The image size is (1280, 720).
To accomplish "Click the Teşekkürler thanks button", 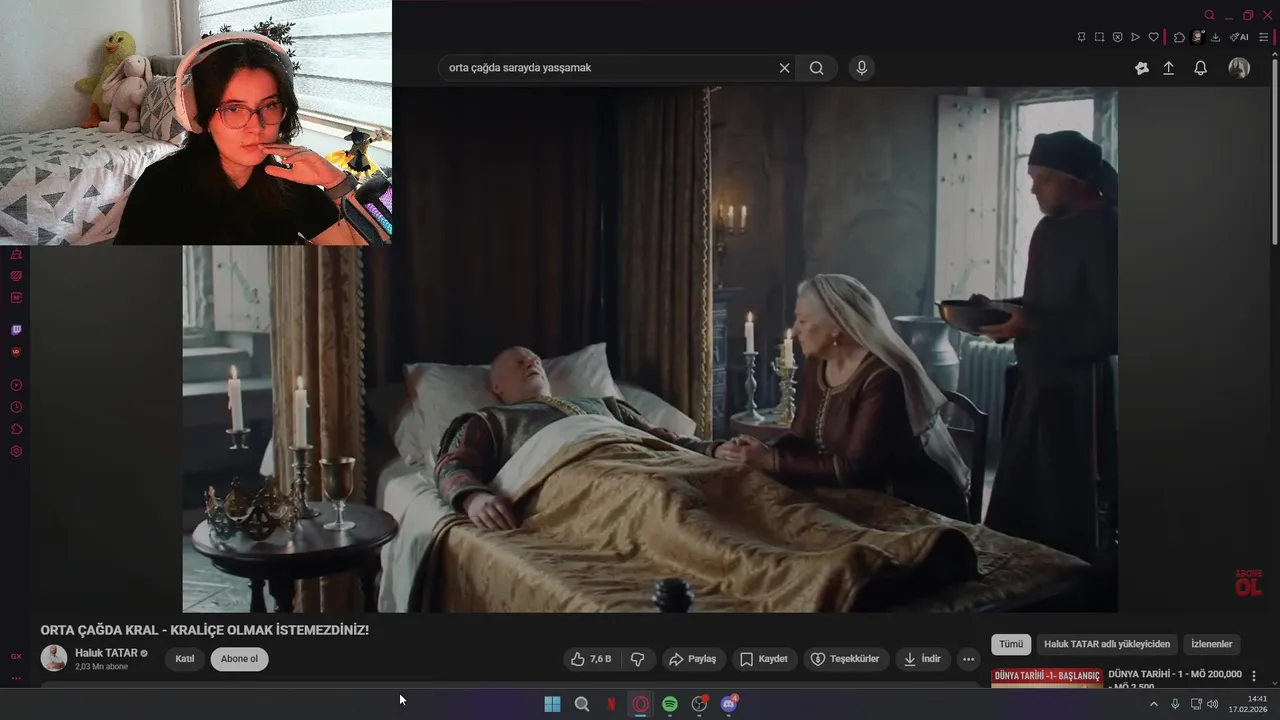I will pos(846,659).
